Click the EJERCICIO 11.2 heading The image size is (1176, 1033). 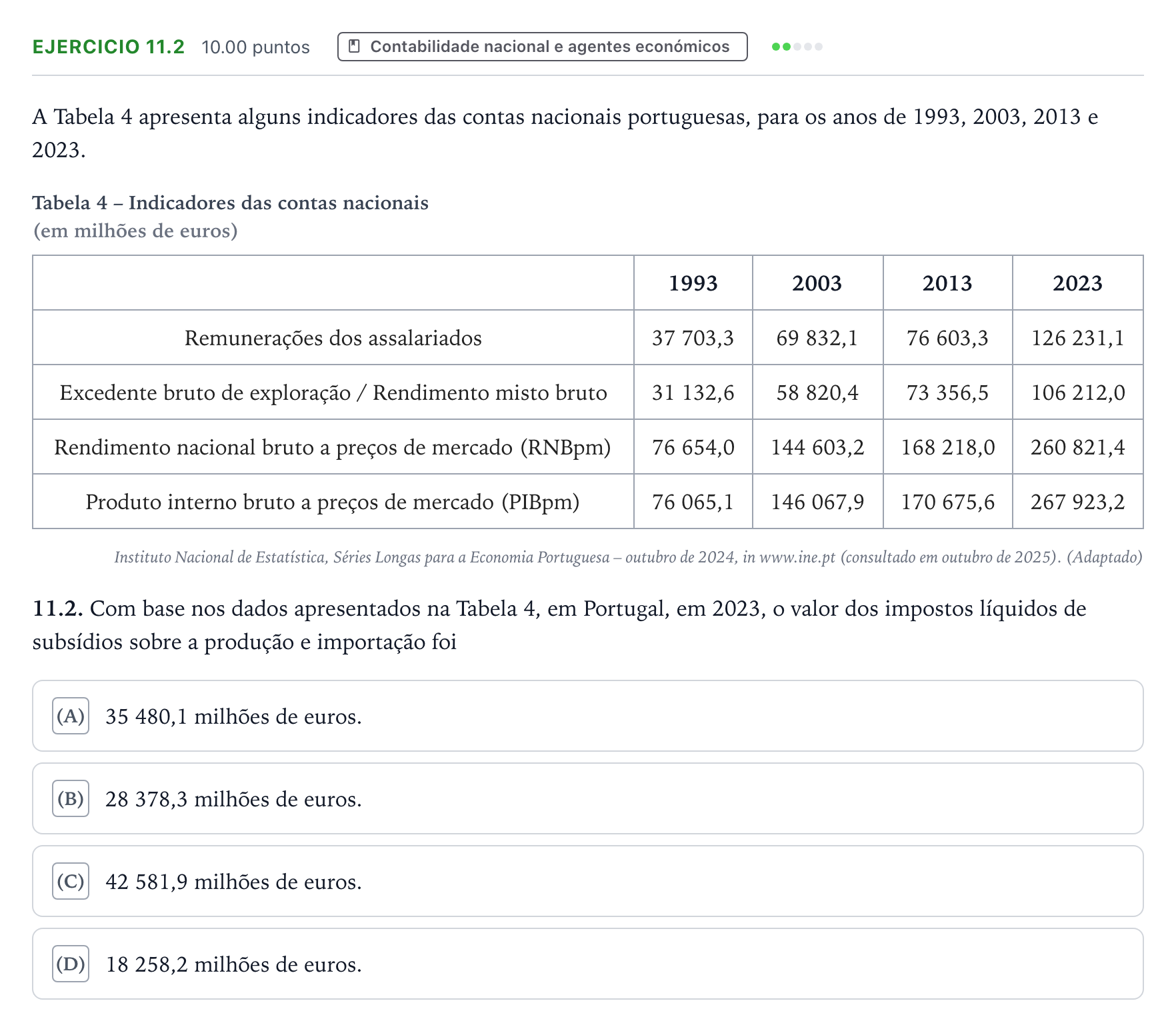tap(109, 47)
